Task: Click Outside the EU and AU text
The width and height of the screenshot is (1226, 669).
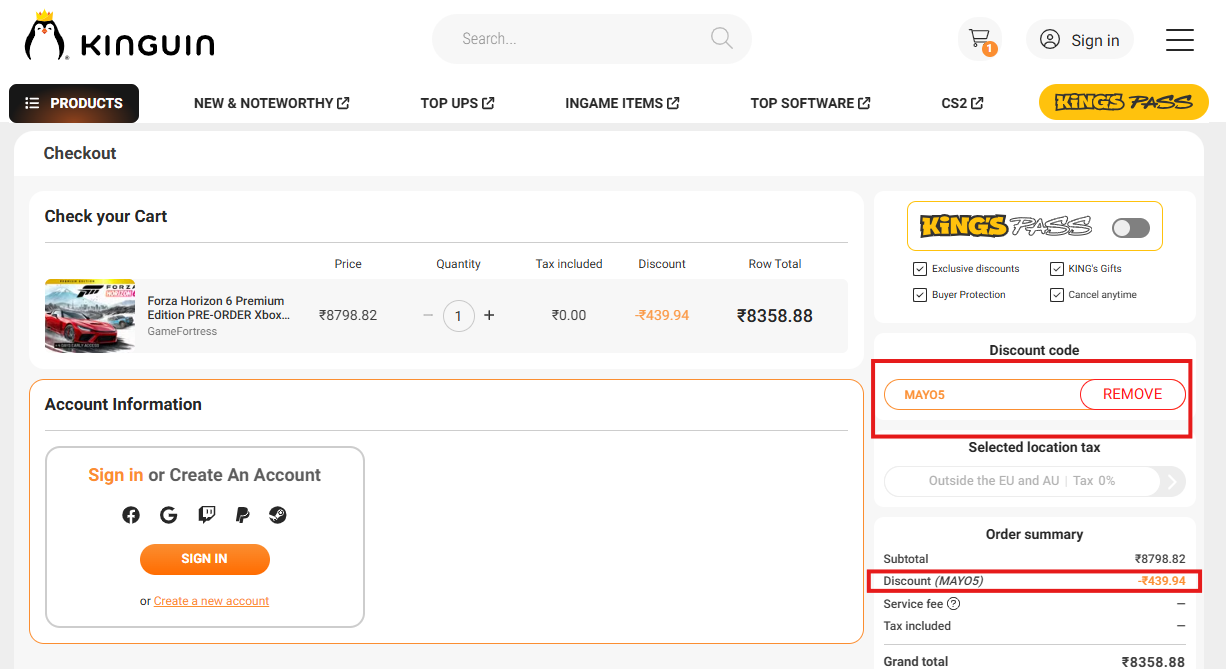Action: click(x=994, y=481)
